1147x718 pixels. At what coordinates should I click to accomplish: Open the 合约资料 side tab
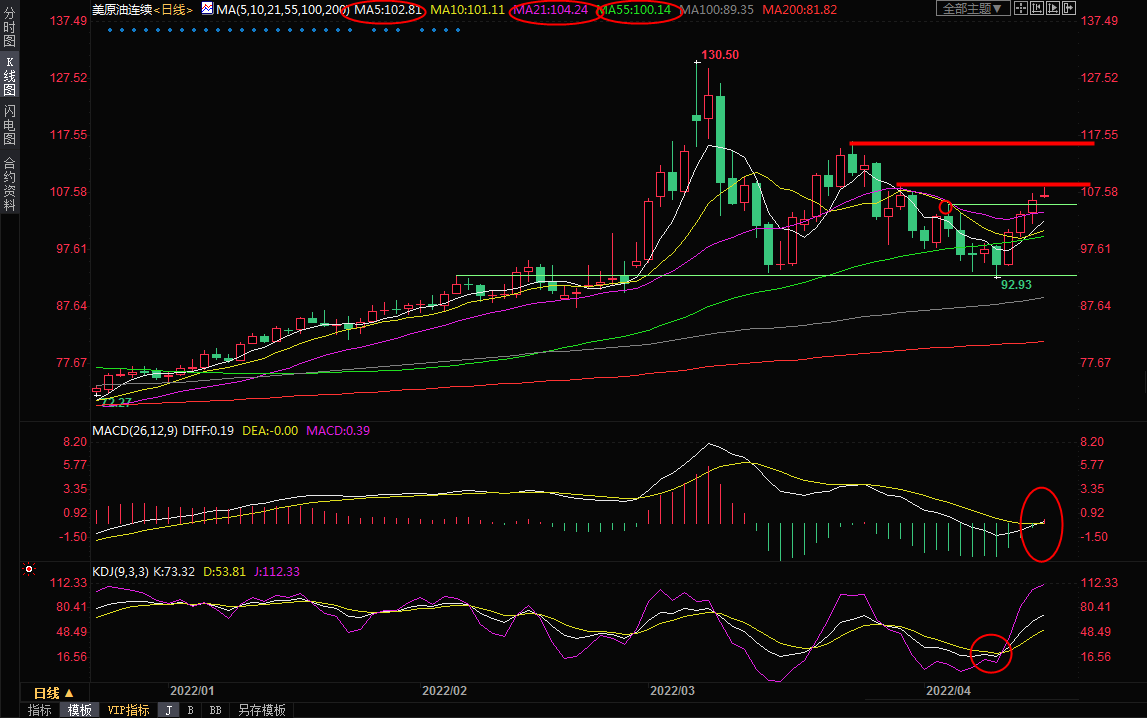[x=10, y=184]
